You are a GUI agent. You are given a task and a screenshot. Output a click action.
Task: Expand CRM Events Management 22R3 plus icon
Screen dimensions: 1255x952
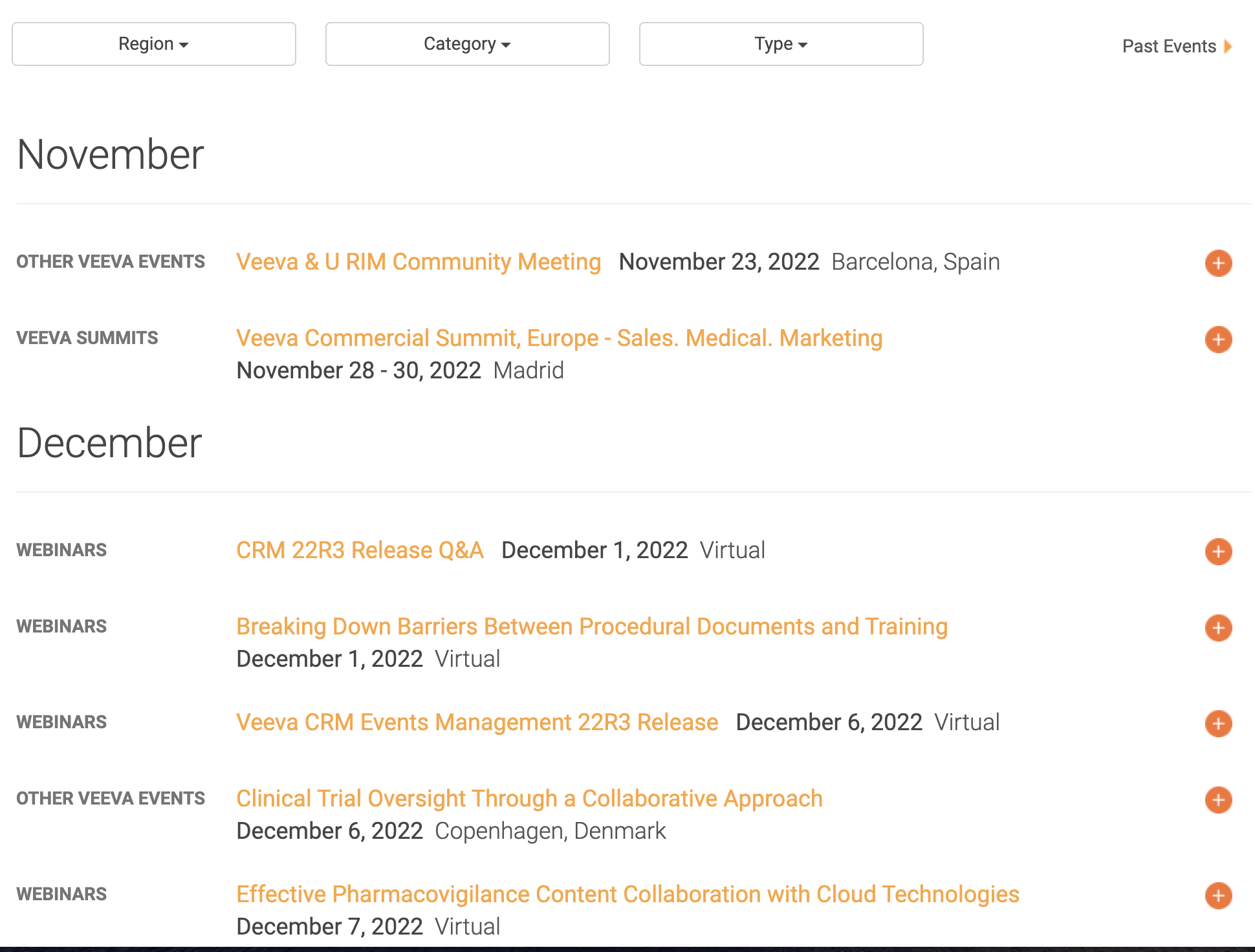1218,724
